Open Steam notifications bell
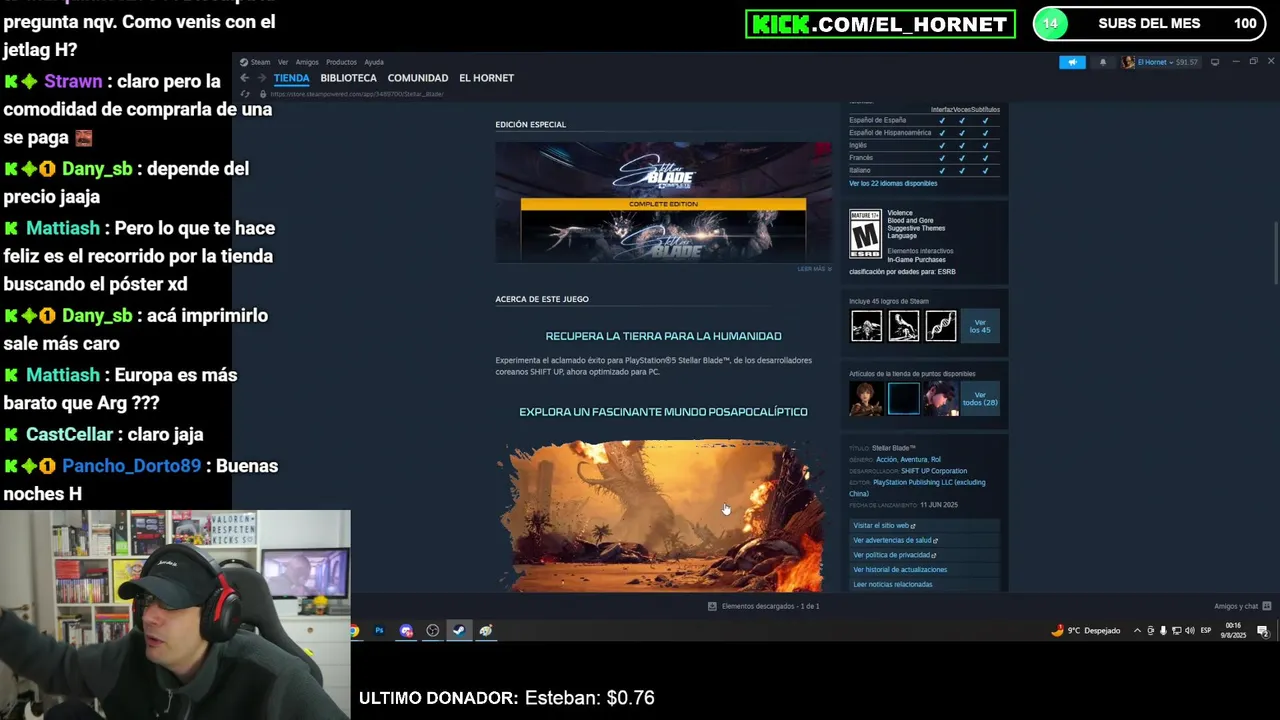This screenshot has height=720, width=1280. [x=1103, y=62]
